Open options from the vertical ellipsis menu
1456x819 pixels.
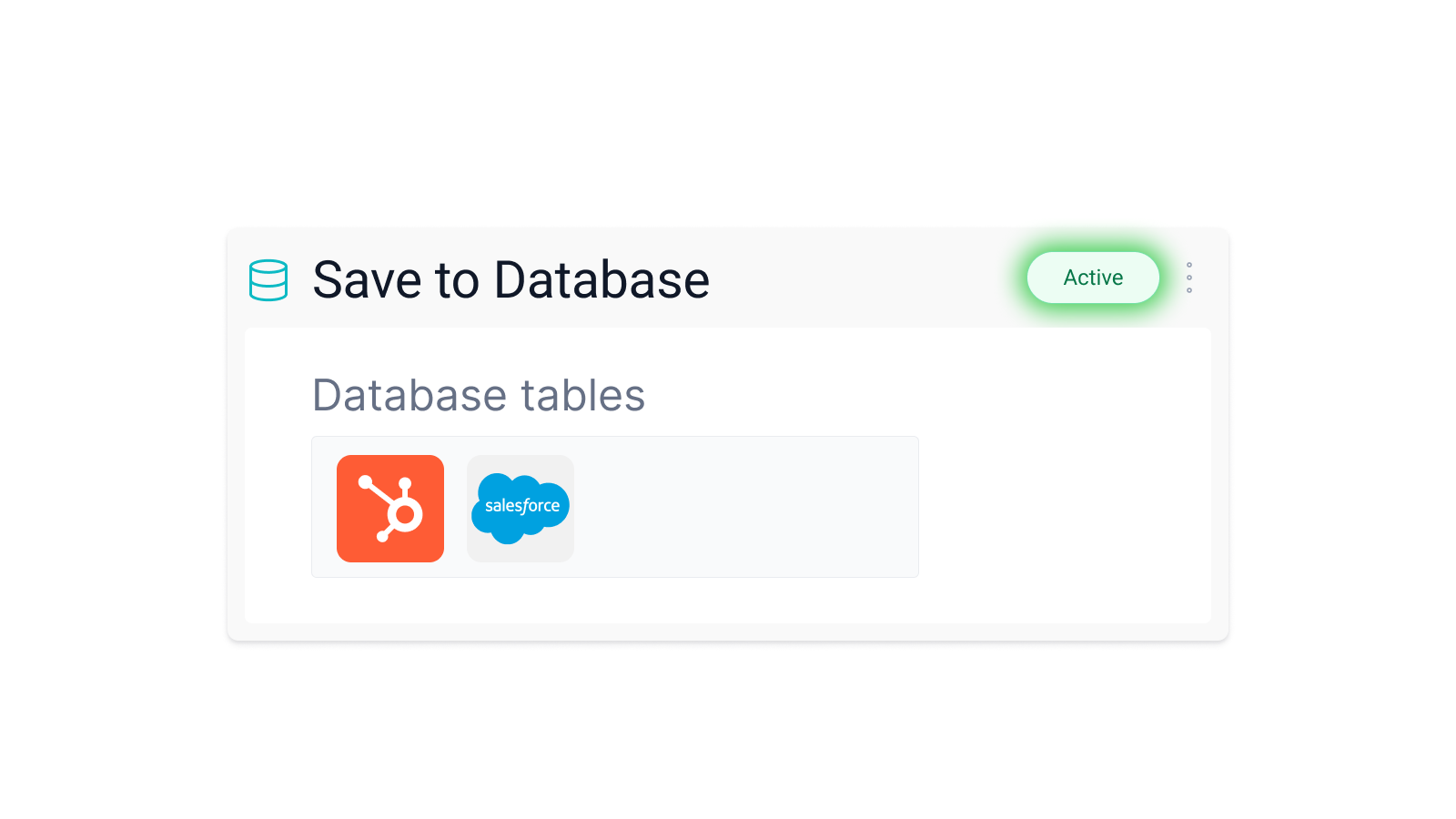1189,278
